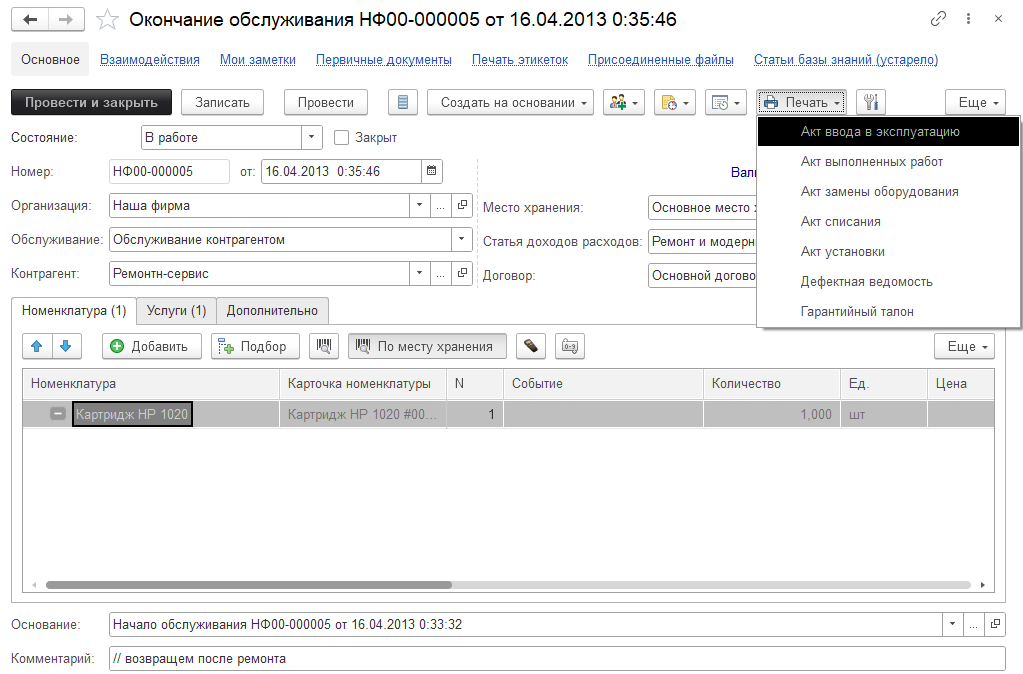1023x674 pixels.
Task: Click the horizontal scrollbar of the table
Action: click(250, 585)
